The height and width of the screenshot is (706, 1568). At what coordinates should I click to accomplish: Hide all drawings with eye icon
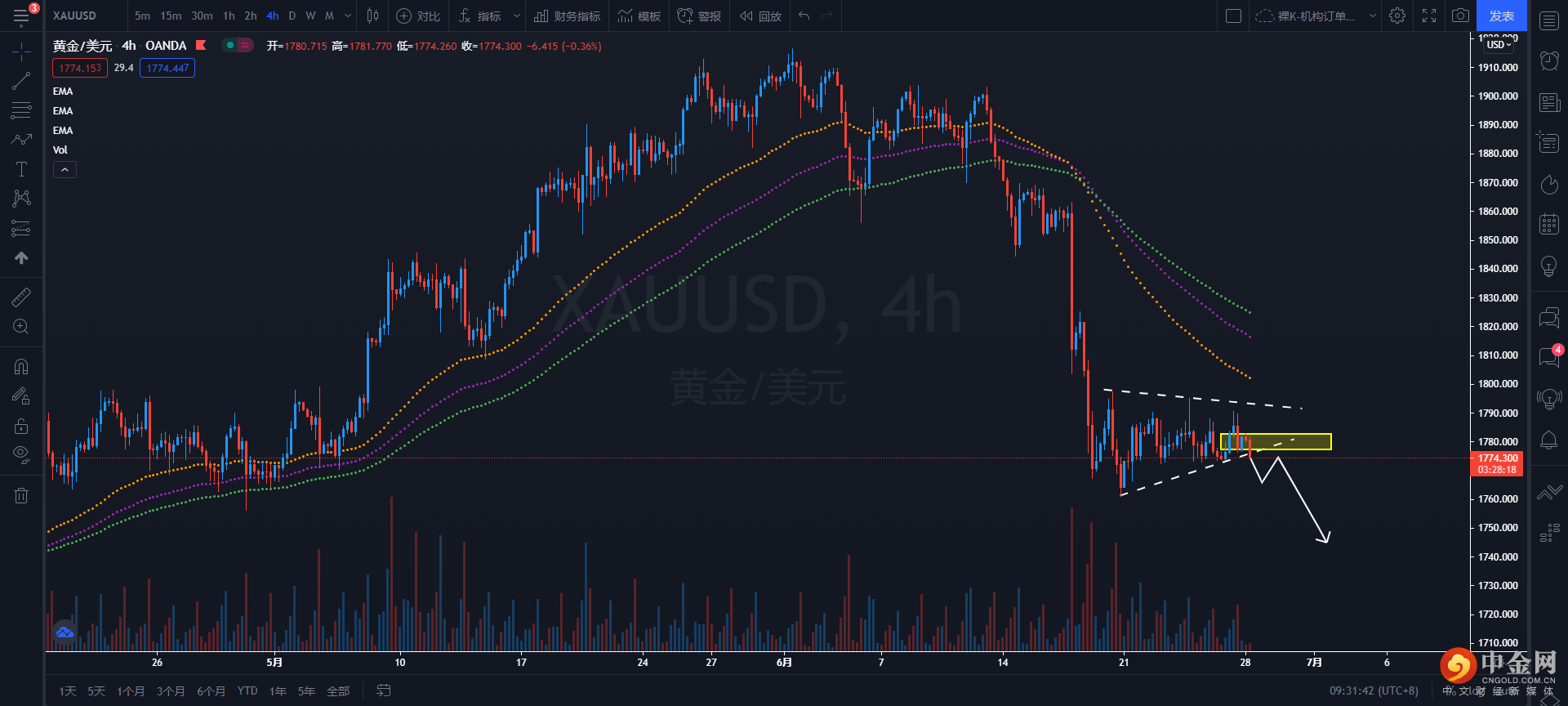pyautogui.click(x=21, y=454)
